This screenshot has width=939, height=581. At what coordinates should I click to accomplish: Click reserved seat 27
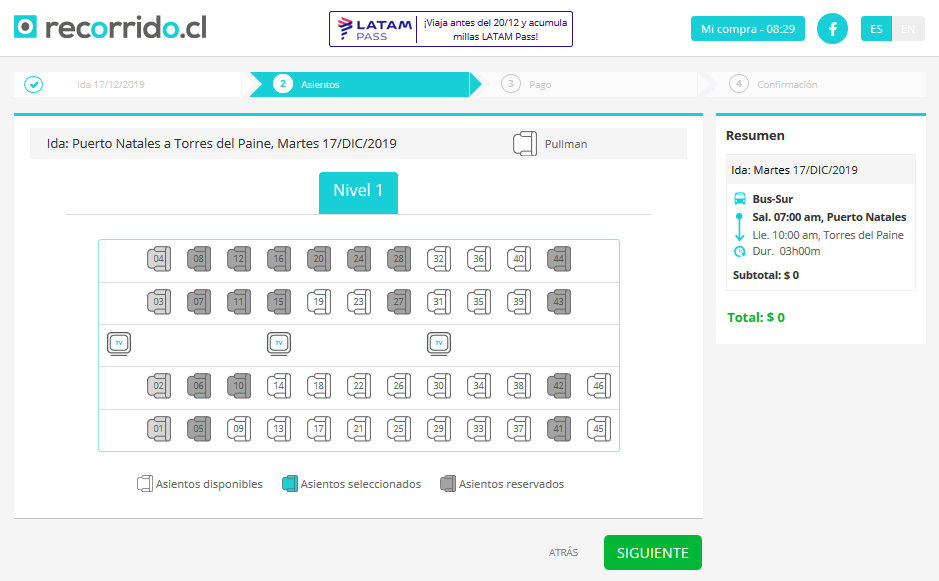[x=399, y=302]
